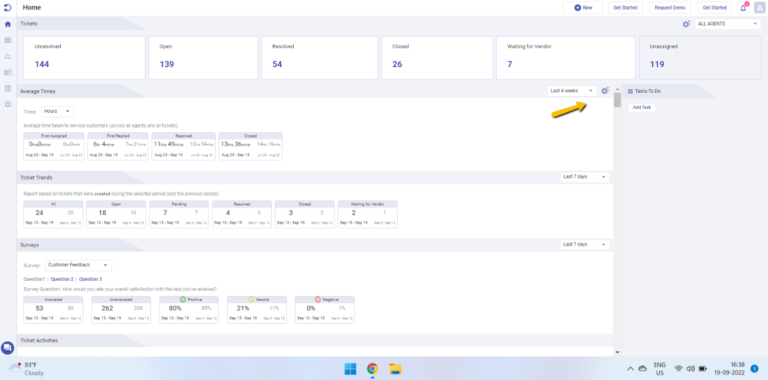Screen dimensions: 768x380
Task: Open the Closed tickets card
Action: [x=437, y=58]
